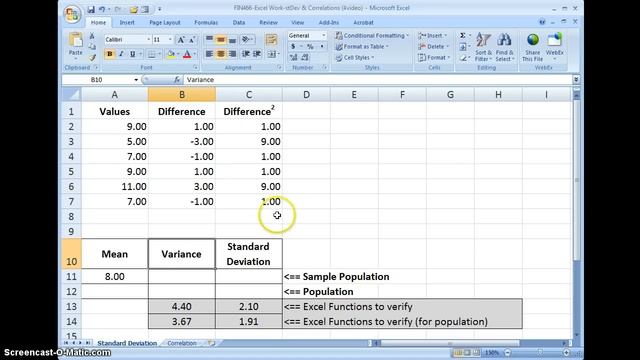
Task: Toggle Bottom Align button
Action: [232, 40]
